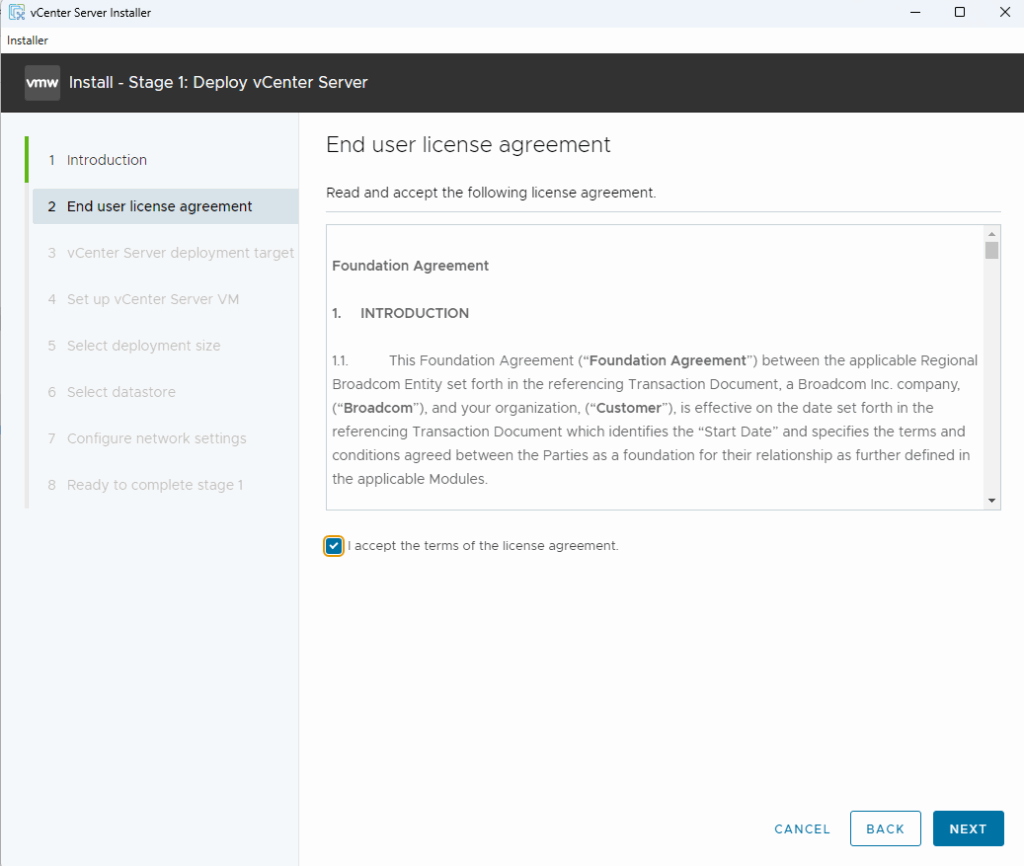Screen dimensions: 1024x866
Task: Open the Installer menu
Action: click(x=27, y=40)
